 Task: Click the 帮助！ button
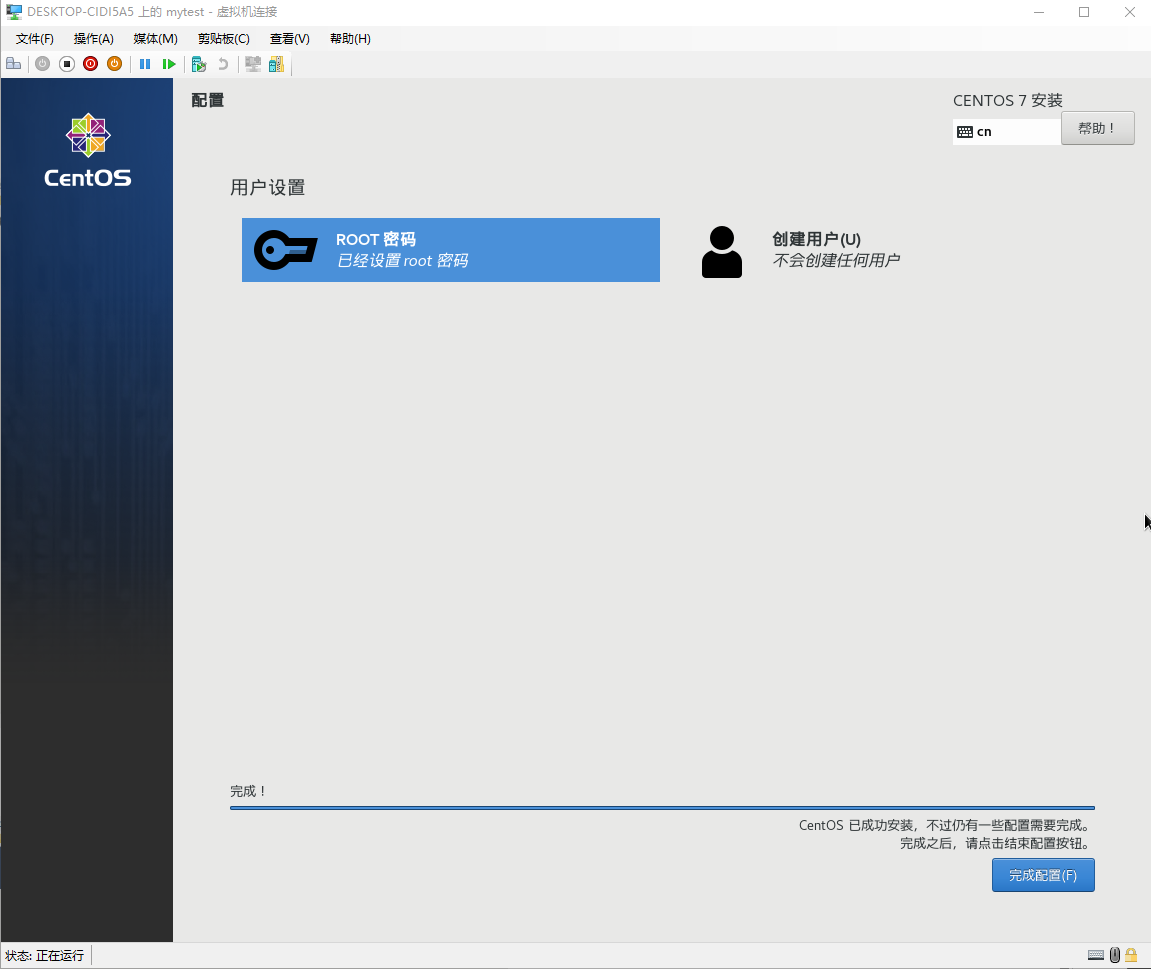coord(1097,128)
